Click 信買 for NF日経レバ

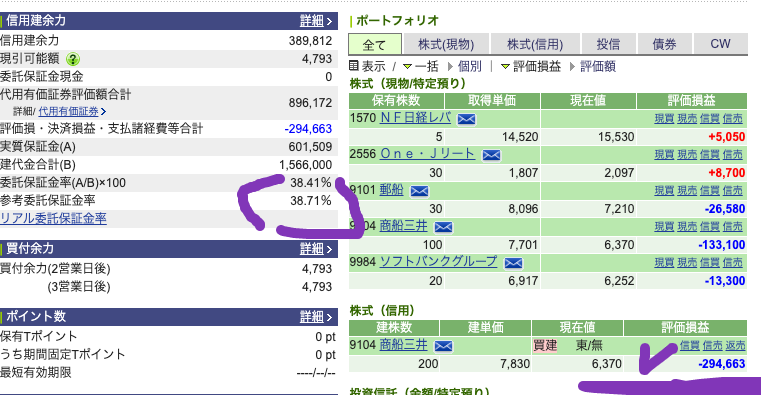[710, 118]
